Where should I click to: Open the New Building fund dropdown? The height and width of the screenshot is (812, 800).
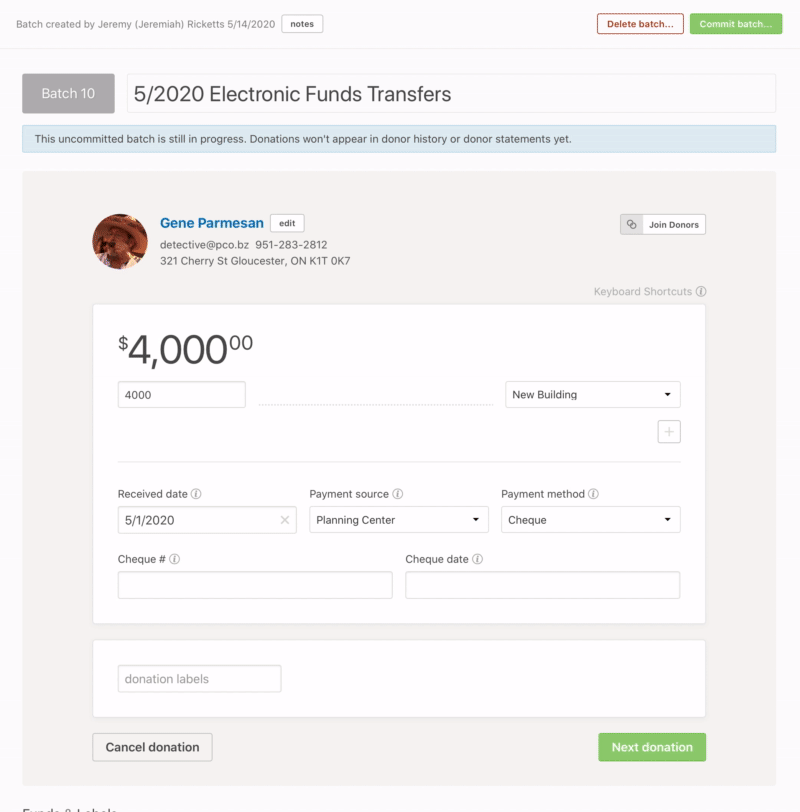point(593,395)
